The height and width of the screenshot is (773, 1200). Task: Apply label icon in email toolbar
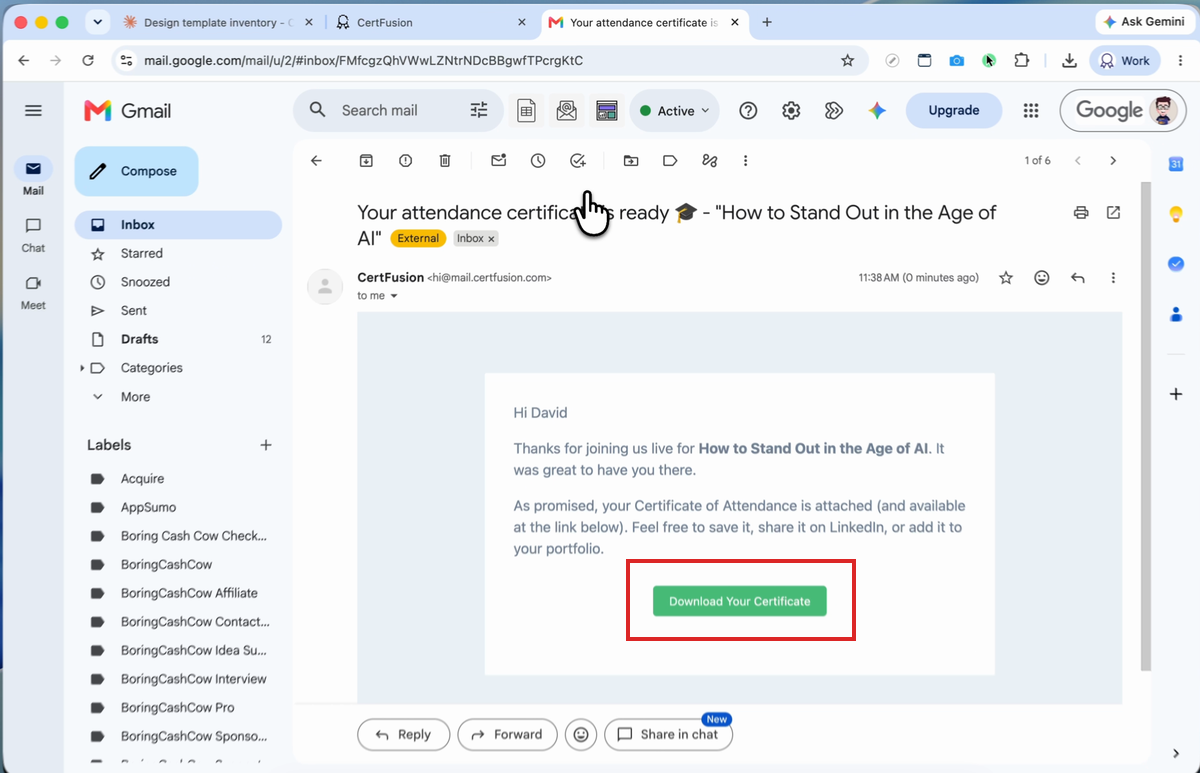pyautogui.click(x=670, y=161)
